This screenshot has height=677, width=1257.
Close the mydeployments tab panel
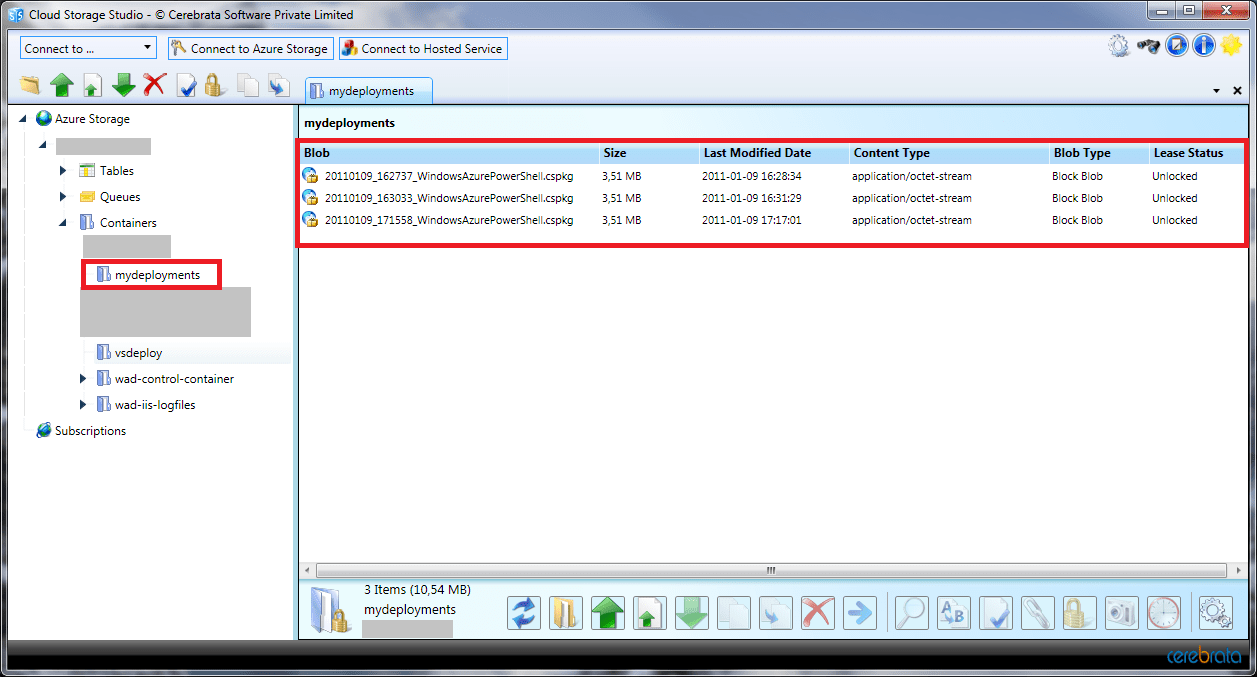tap(1237, 91)
